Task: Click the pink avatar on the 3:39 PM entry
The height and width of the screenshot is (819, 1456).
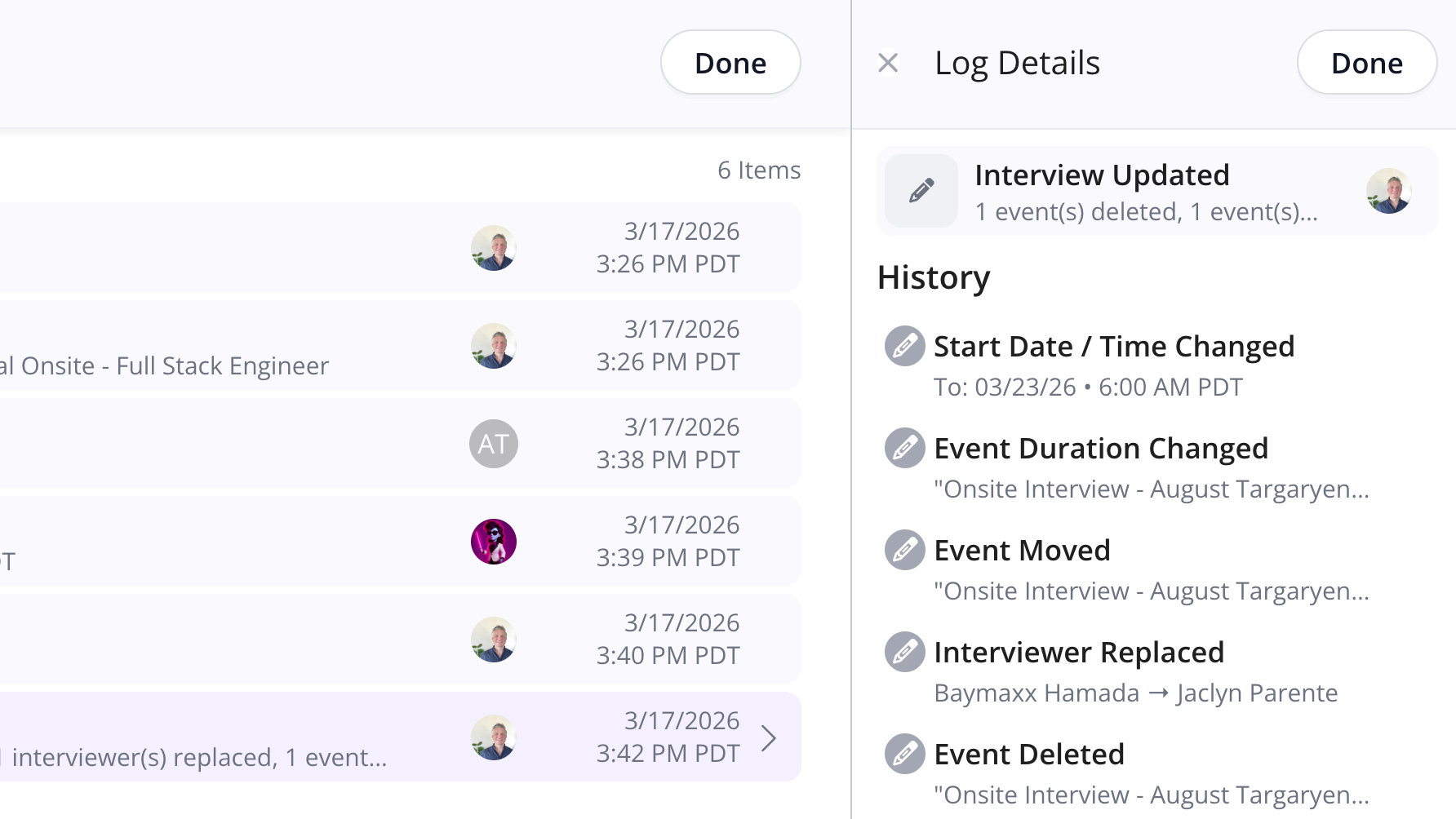Action: (493, 542)
